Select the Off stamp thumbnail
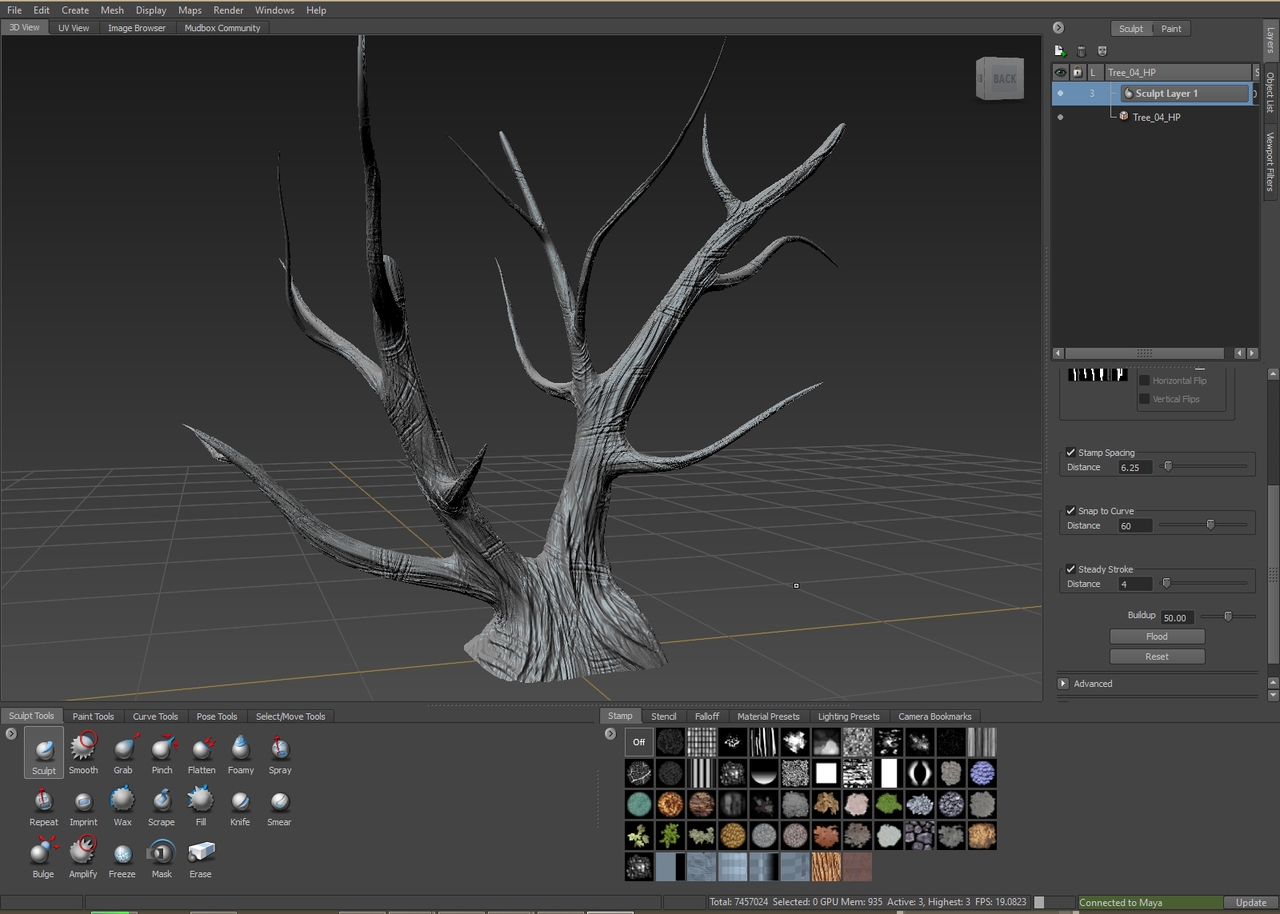Image resolution: width=1280 pixels, height=914 pixels. point(639,742)
